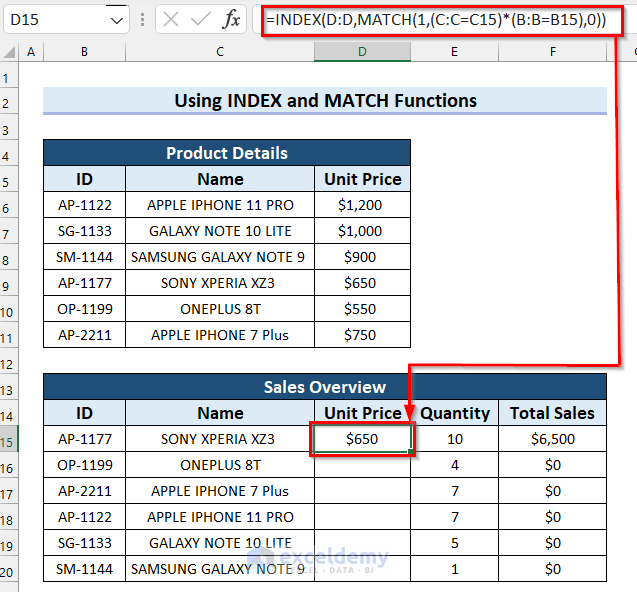Select 'APPLE IPHONE 7 Plus' in row 17
The width and height of the screenshot is (637, 592).
click(220, 491)
